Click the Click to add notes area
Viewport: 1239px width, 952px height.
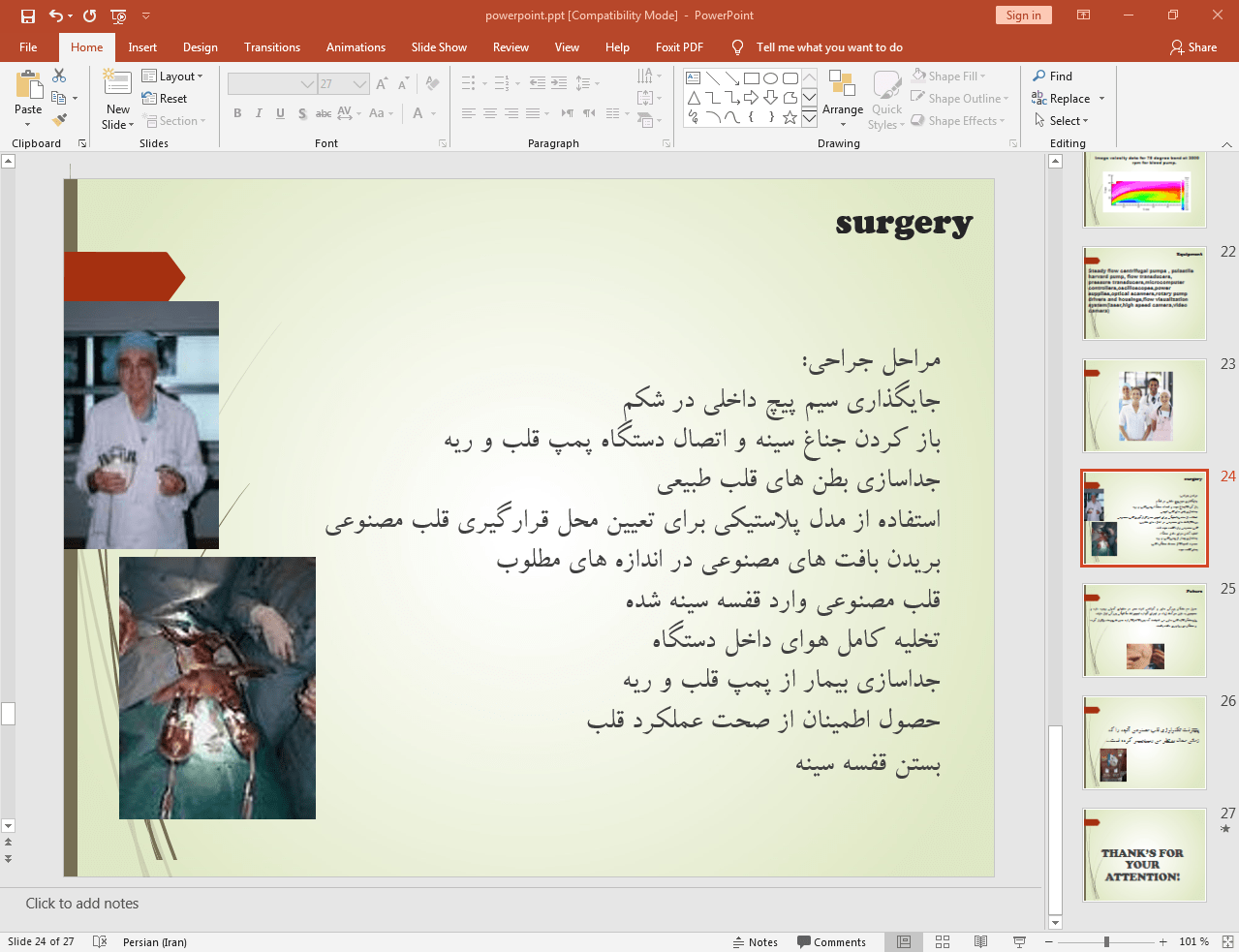pos(82,904)
